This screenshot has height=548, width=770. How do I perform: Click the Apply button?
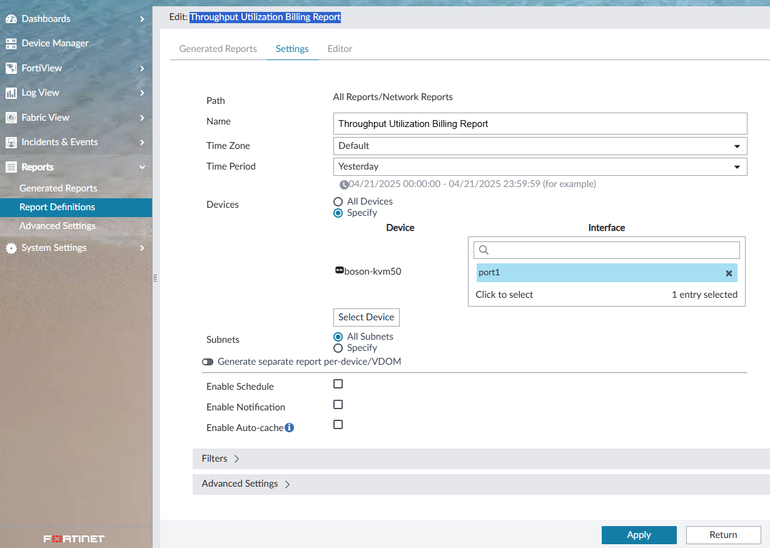639,535
